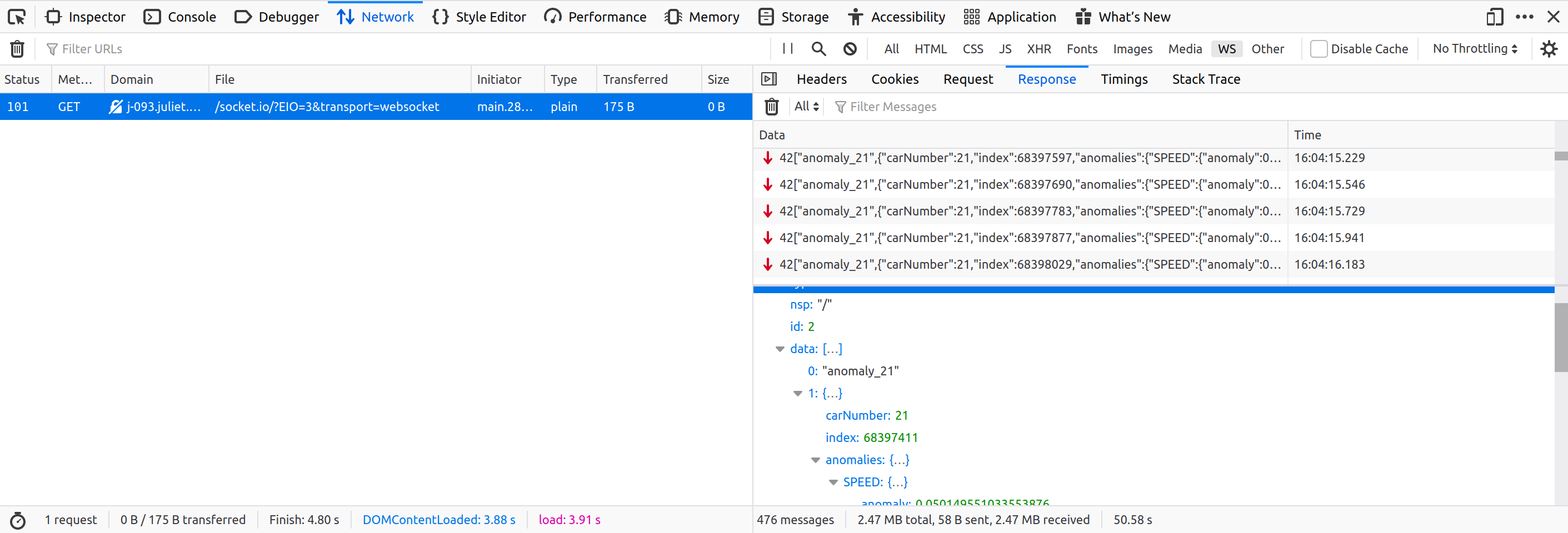Open the All message type dropdown
1568x533 pixels.
coord(807,107)
